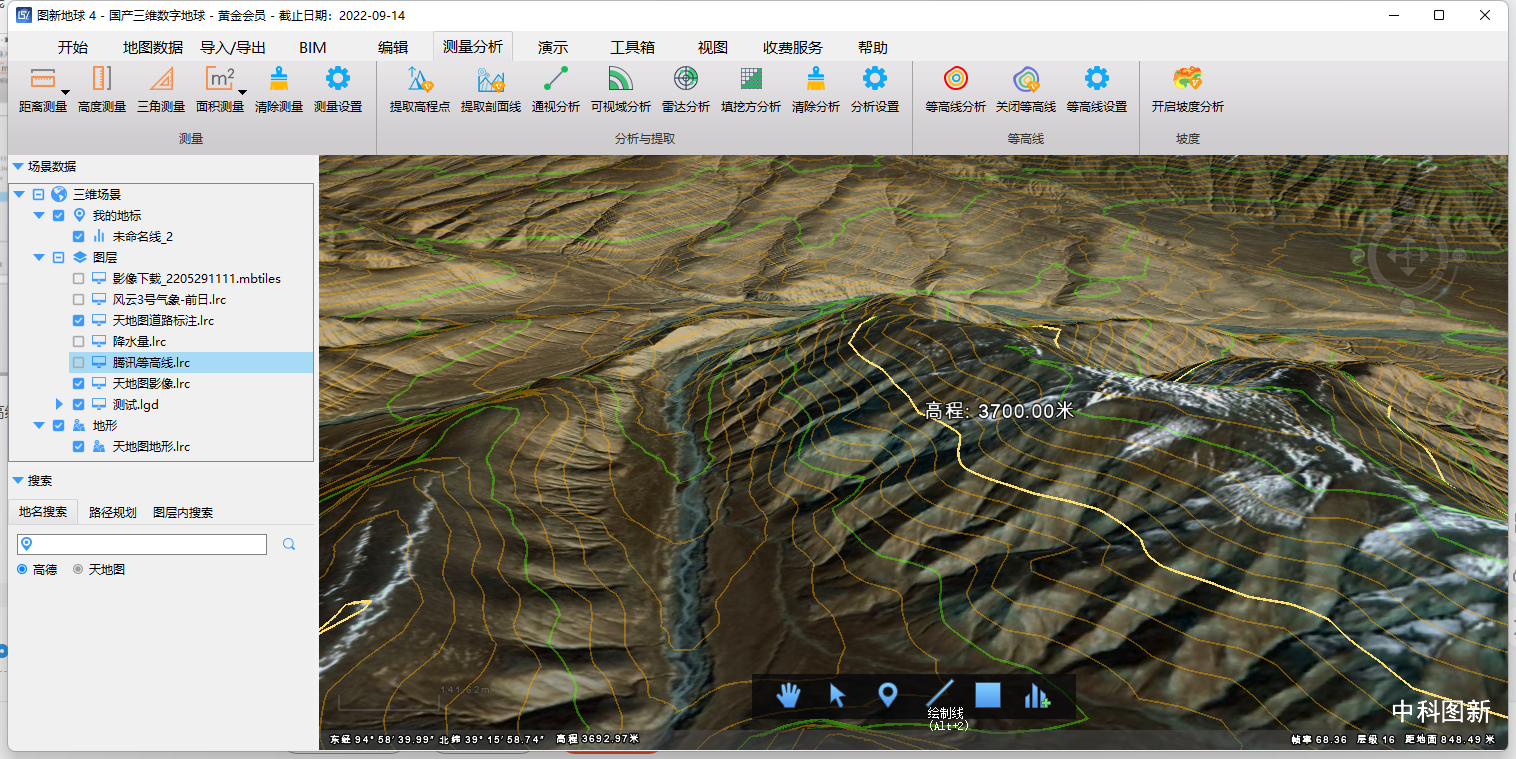The height and width of the screenshot is (759, 1516).
Task: Collapse the 场景数据 panel
Action: [18, 167]
